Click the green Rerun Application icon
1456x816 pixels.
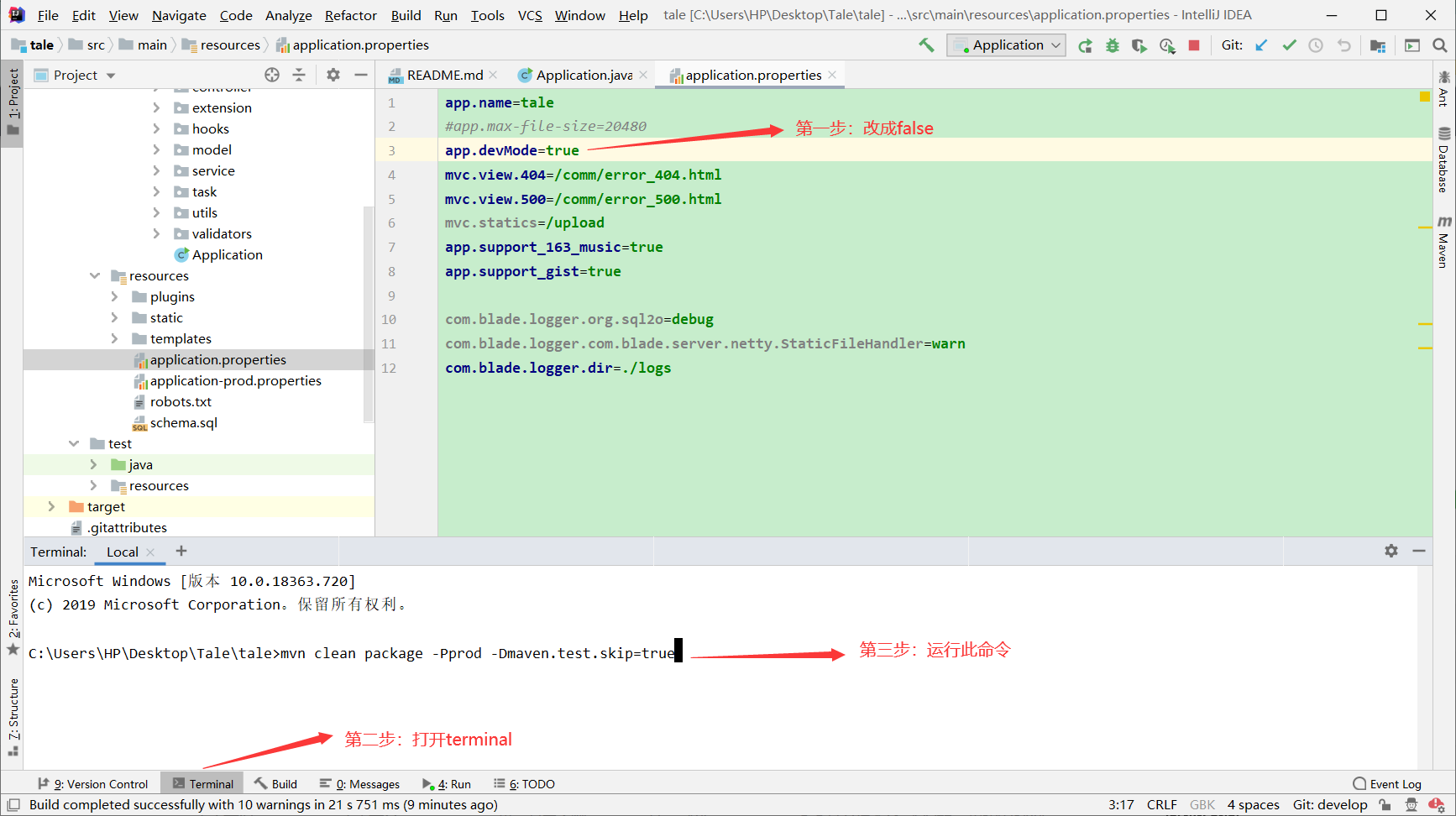[1086, 45]
